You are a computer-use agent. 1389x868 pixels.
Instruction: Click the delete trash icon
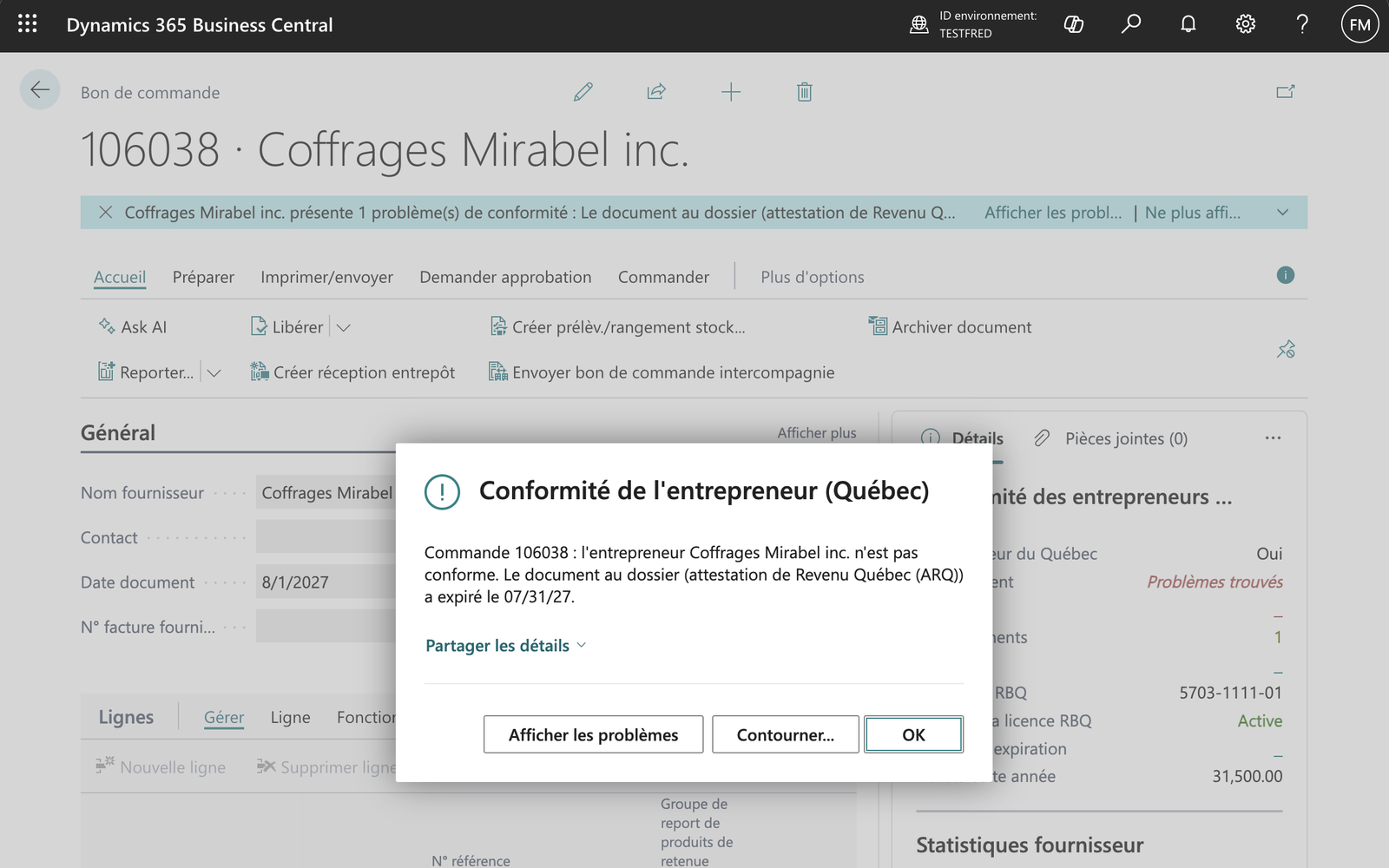(x=805, y=91)
